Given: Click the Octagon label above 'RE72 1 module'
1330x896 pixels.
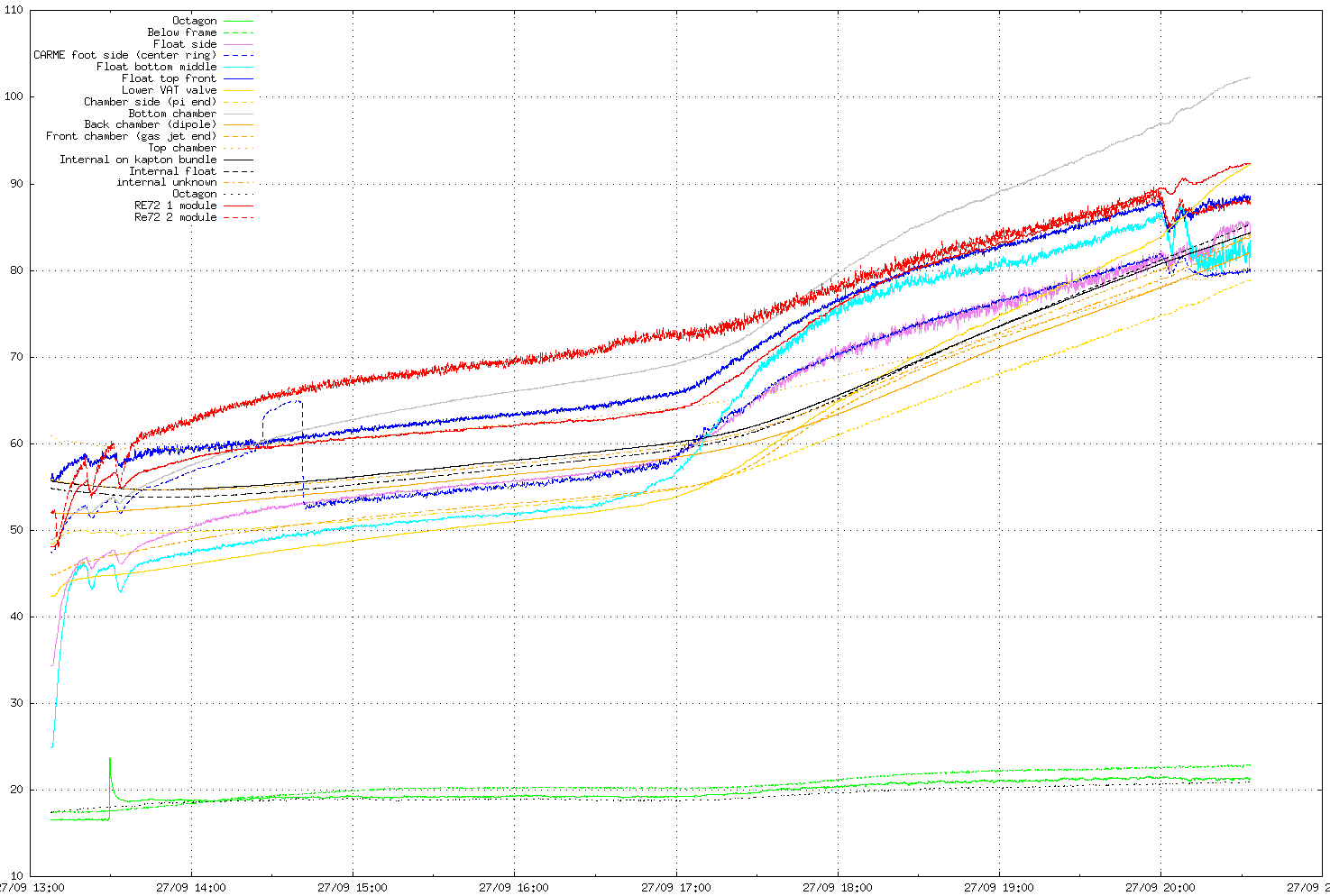Looking at the screenshot, I should (195, 194).
